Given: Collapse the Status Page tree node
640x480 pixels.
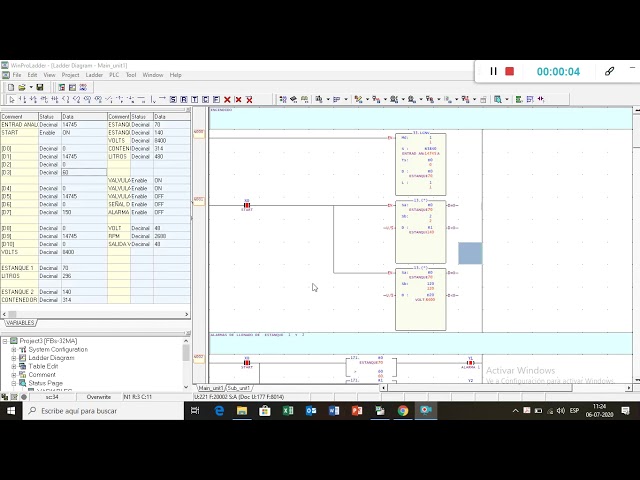Looking at the screenshot, I should (14, 383).
